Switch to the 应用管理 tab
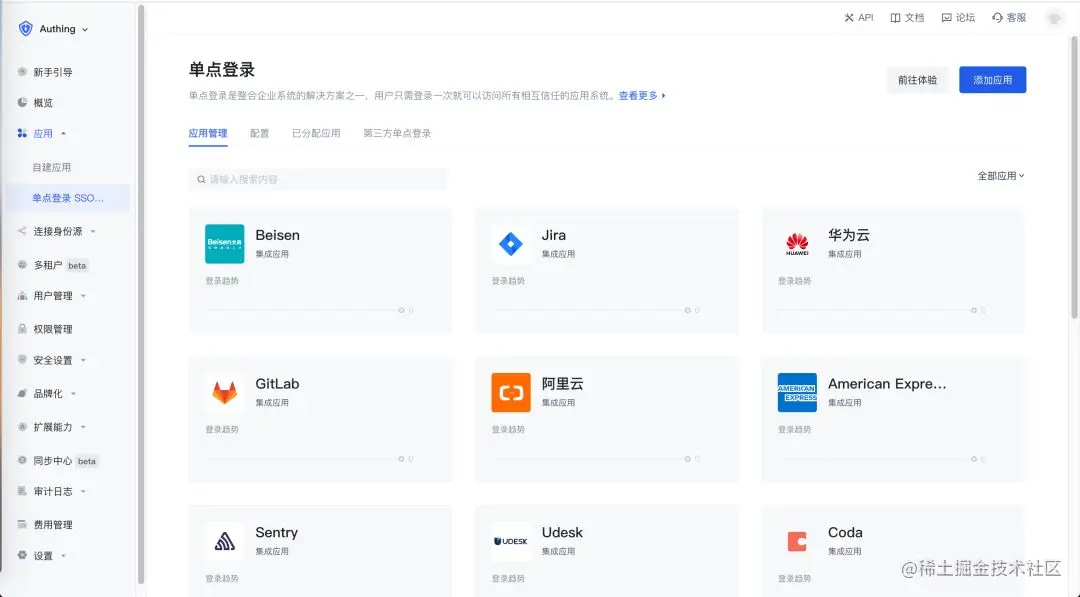Screen dimensions: 1080x597 (208, 134)
